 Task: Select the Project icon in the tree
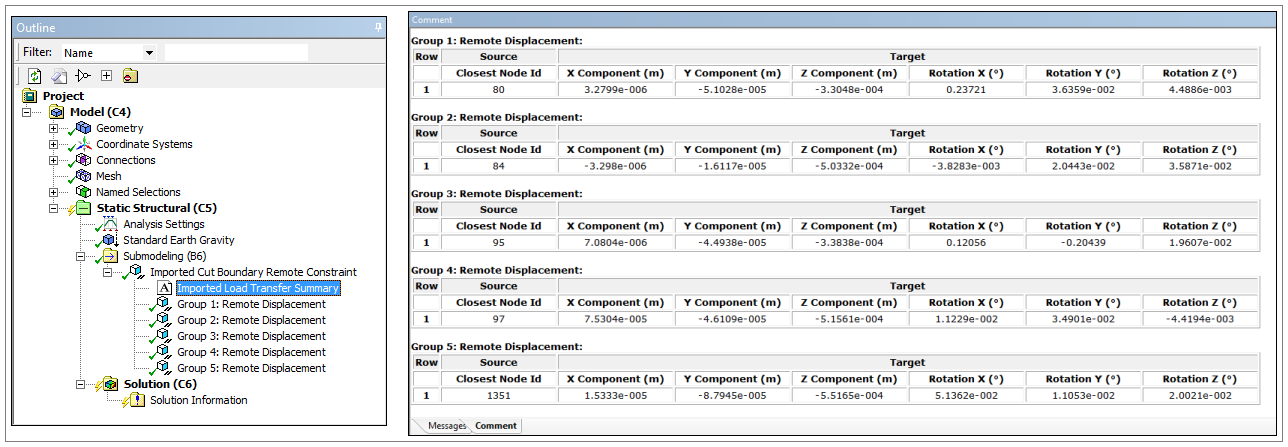coord(30,96)
